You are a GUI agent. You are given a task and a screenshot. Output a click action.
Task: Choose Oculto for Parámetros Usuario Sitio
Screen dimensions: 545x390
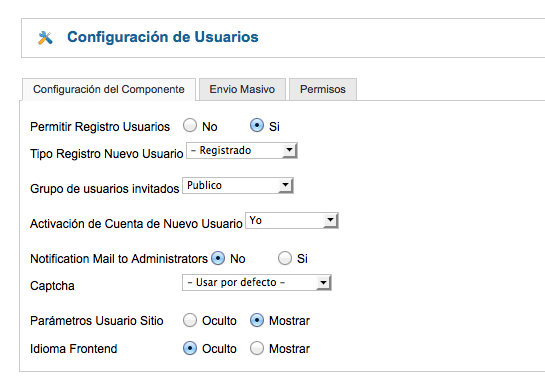pos(190,320)
